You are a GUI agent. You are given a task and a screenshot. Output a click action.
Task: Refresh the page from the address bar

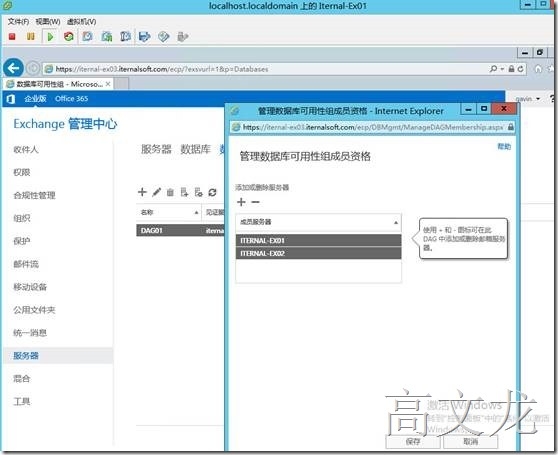tap(521, 69)
